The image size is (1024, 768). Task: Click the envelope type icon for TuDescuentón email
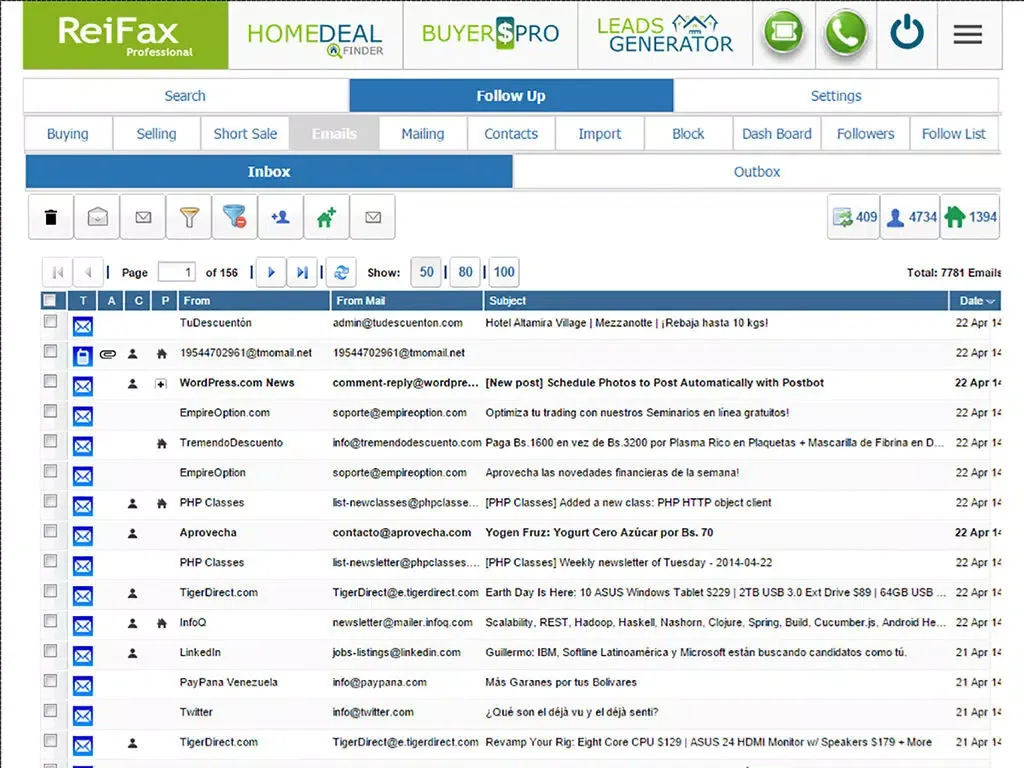pyautogui.click(x=82, y=325)
